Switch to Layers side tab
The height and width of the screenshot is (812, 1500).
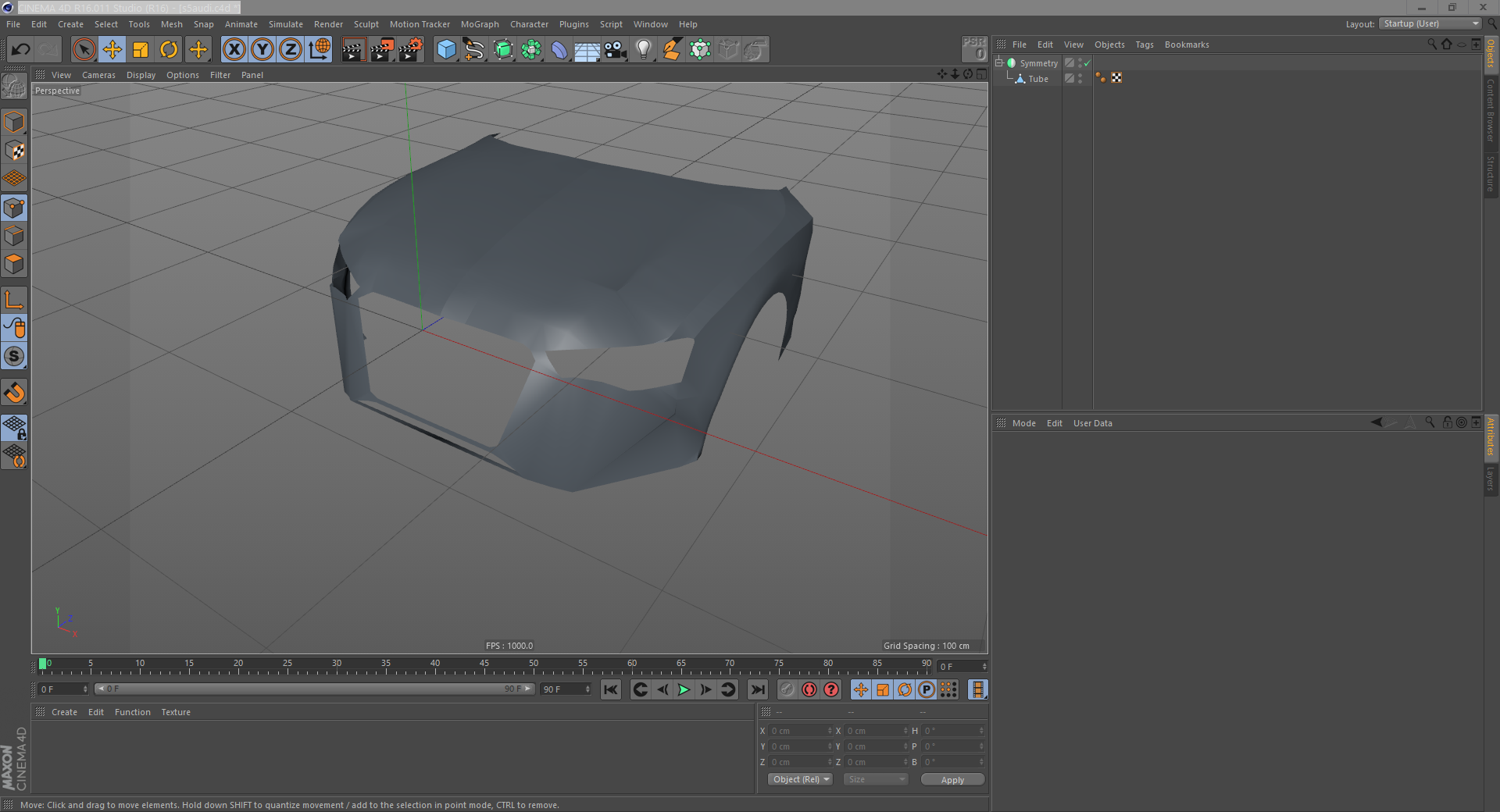tap(1491, 479)
